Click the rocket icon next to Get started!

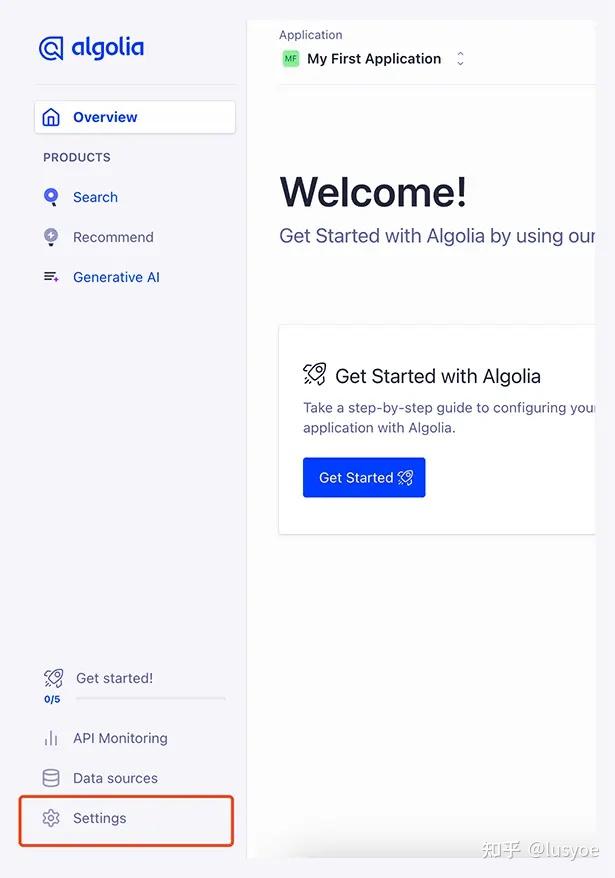pyautogui.click(x=51, y=677)
